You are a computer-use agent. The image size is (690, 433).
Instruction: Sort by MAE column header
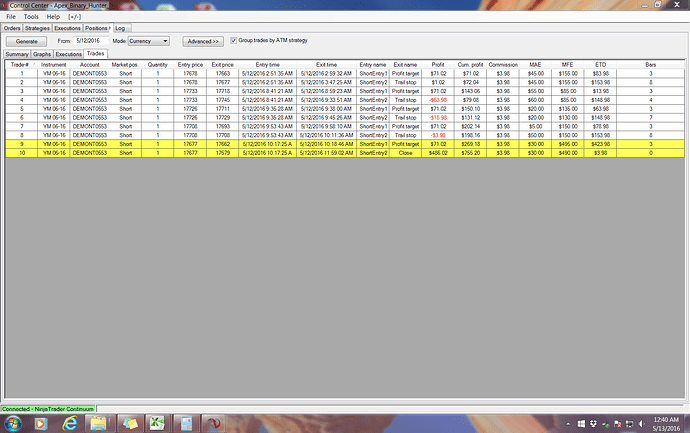coord(535,65)
